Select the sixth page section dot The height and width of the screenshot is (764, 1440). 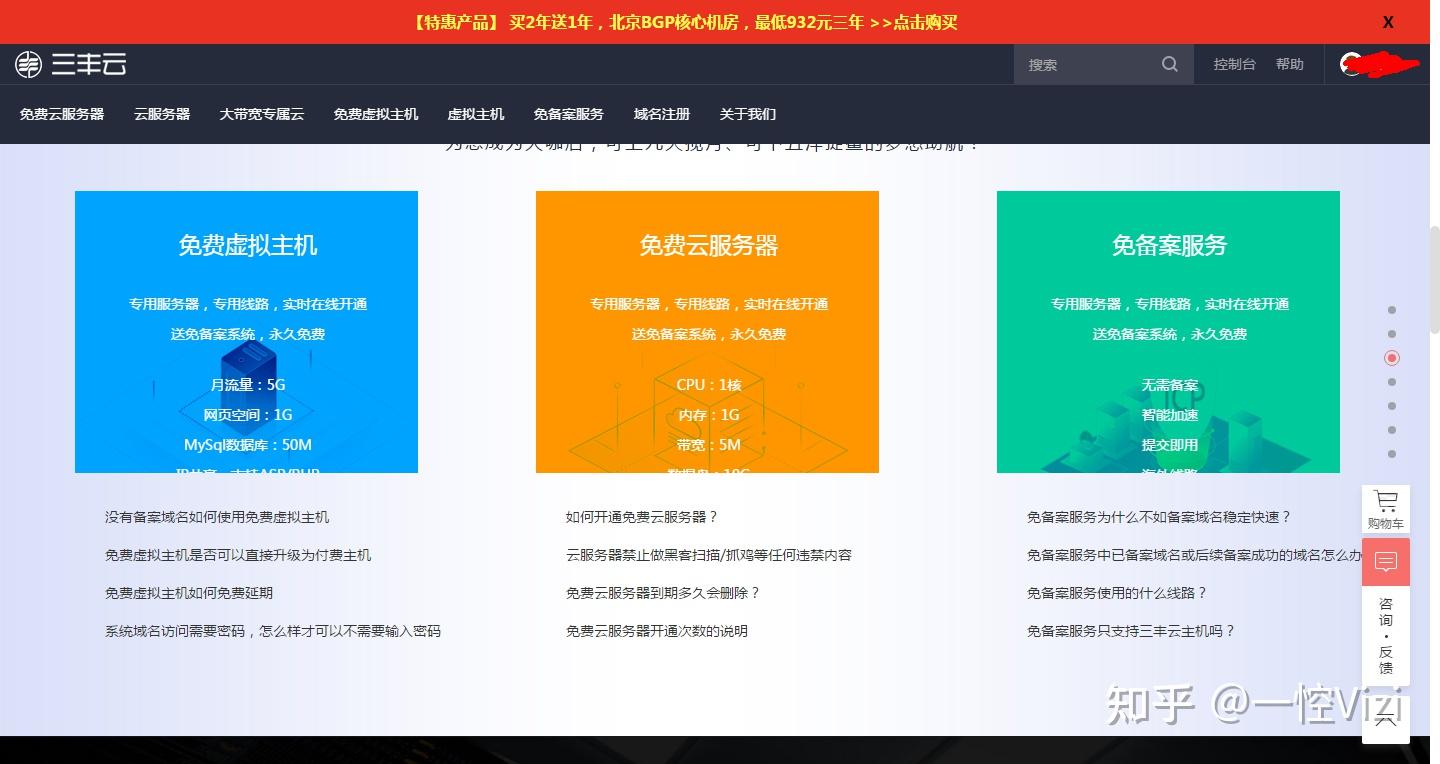click(x=1392, y=430)
